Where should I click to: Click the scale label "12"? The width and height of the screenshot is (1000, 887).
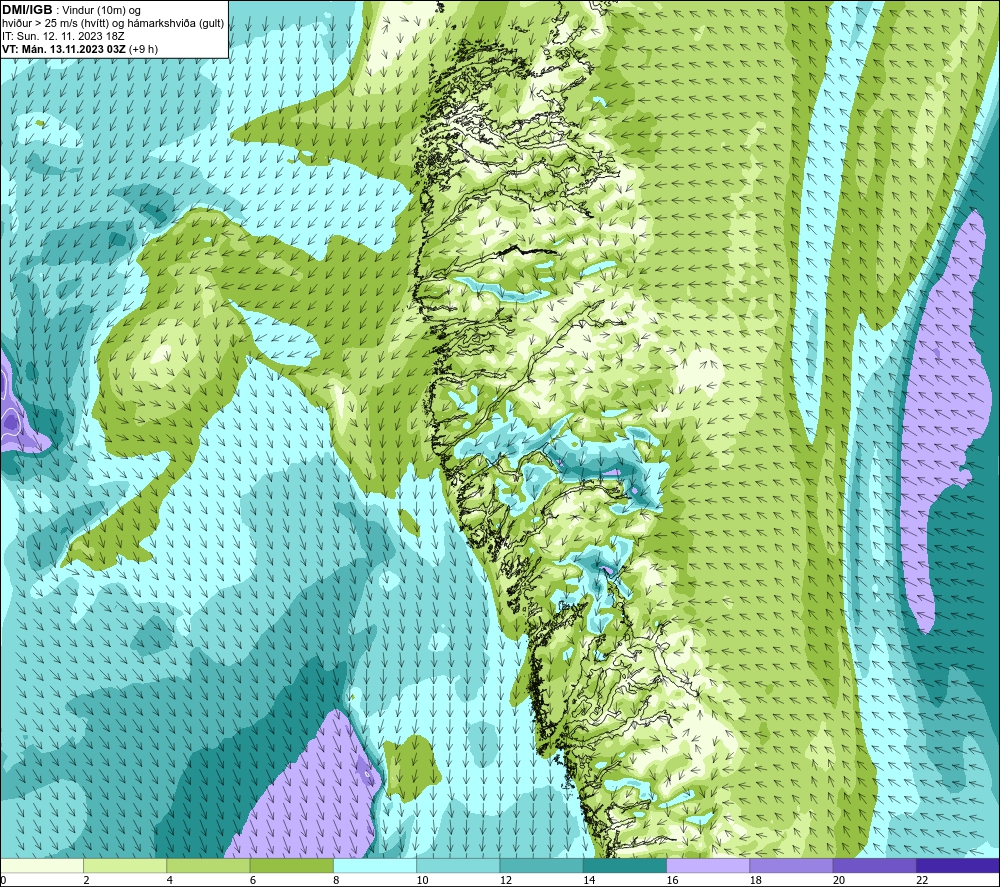coord(506,881)
